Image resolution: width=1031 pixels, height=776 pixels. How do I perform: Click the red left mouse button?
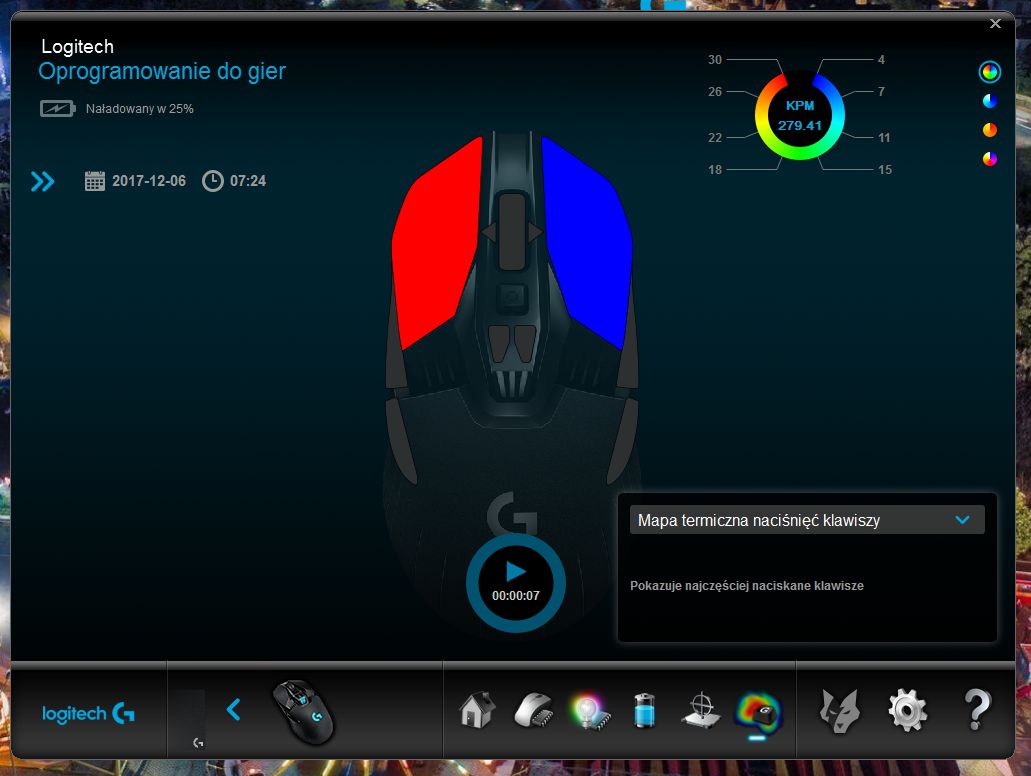pyautogui.click(x=436, y=243)
